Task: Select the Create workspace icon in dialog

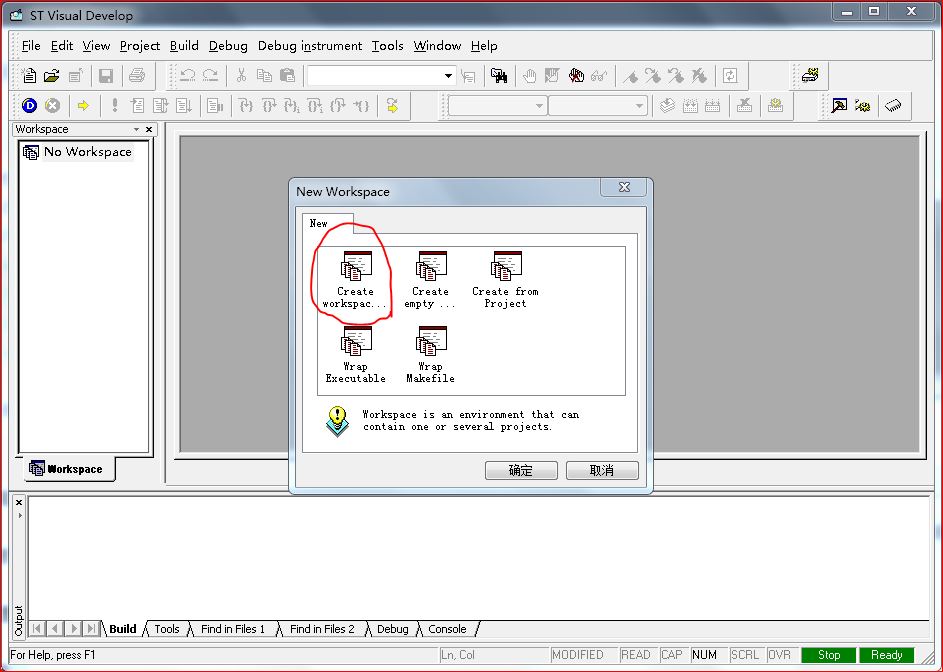Action: coord(355,280)
